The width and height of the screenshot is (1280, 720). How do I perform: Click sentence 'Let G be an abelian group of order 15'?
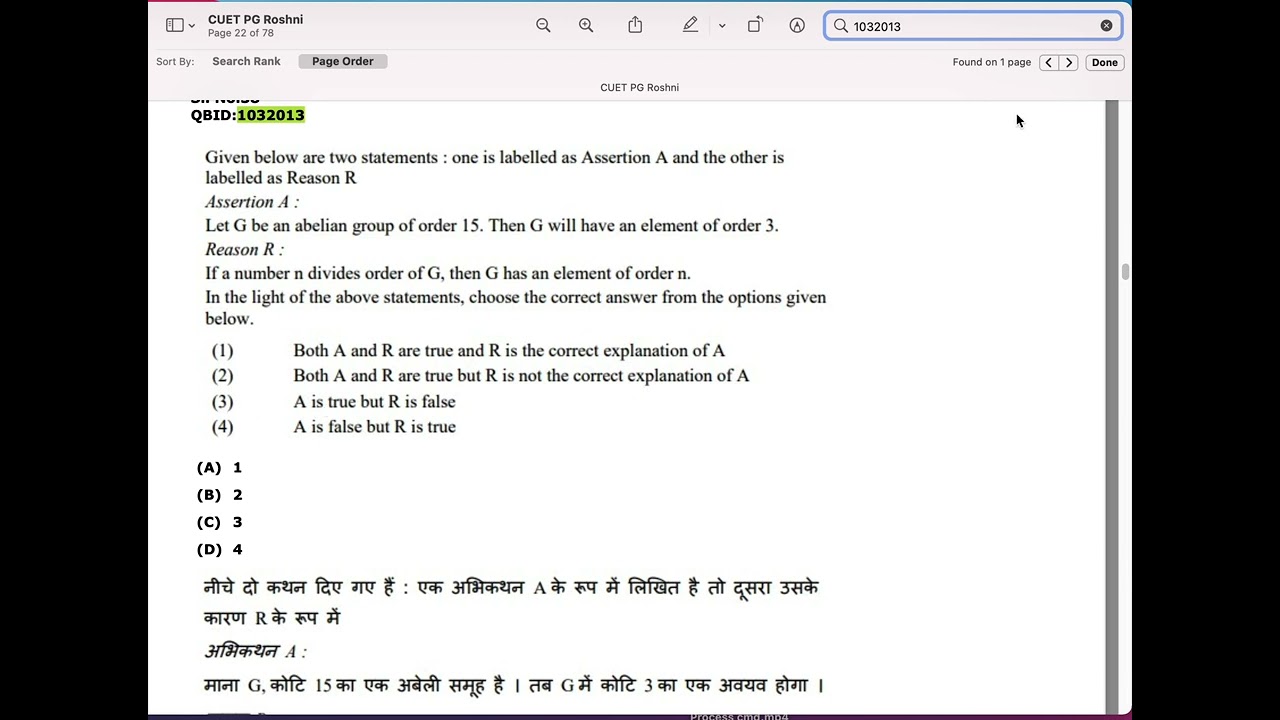click(344, 226)
